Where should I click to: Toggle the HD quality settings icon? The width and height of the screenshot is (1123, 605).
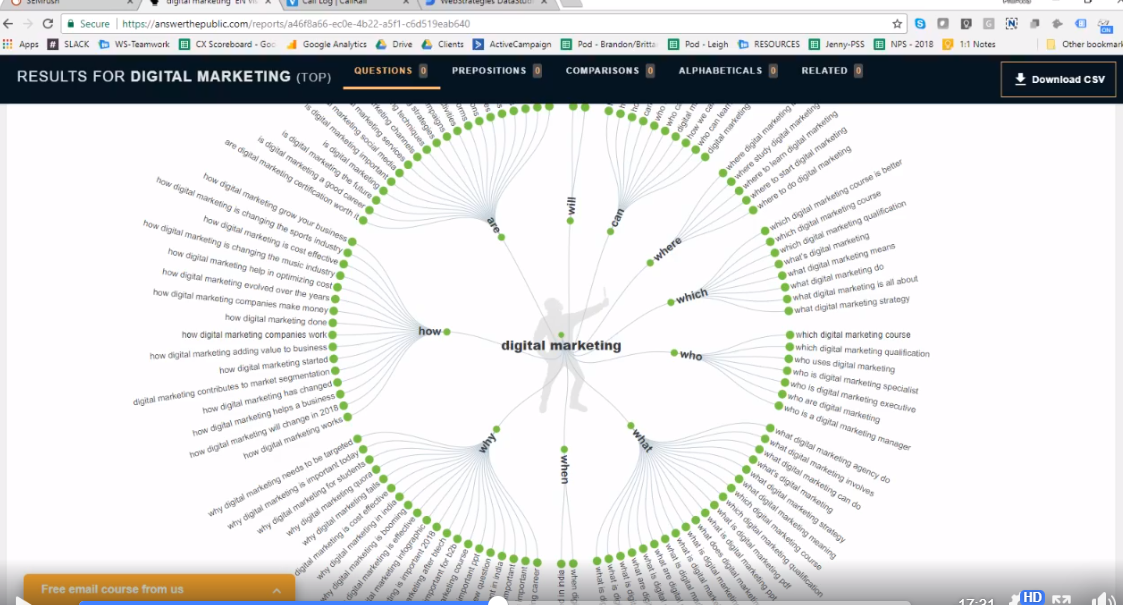click(x=1031, y=598)
